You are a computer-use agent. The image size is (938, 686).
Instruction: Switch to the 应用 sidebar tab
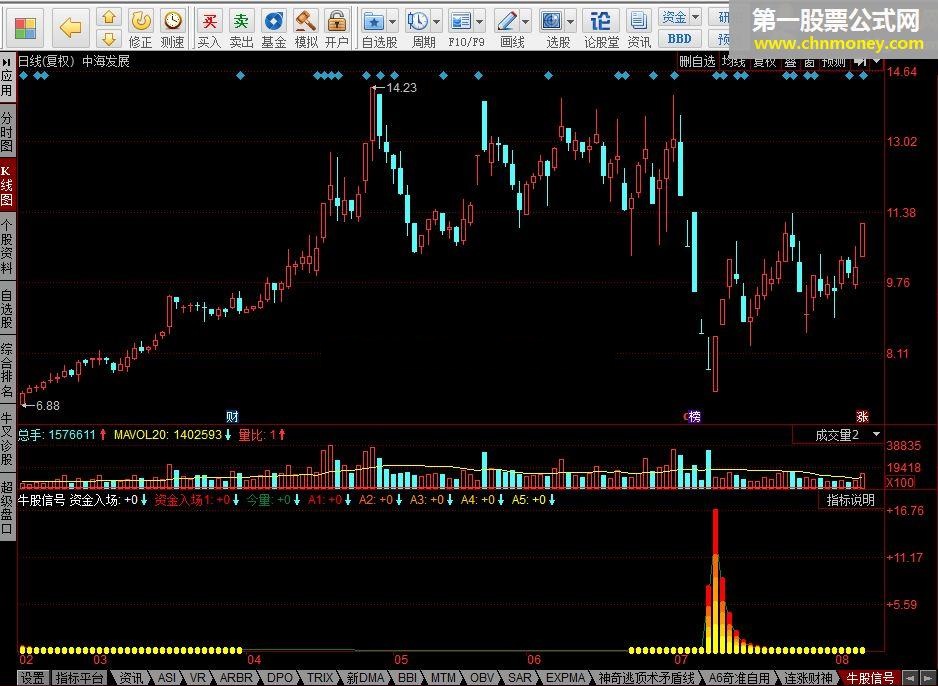(7, 78)
